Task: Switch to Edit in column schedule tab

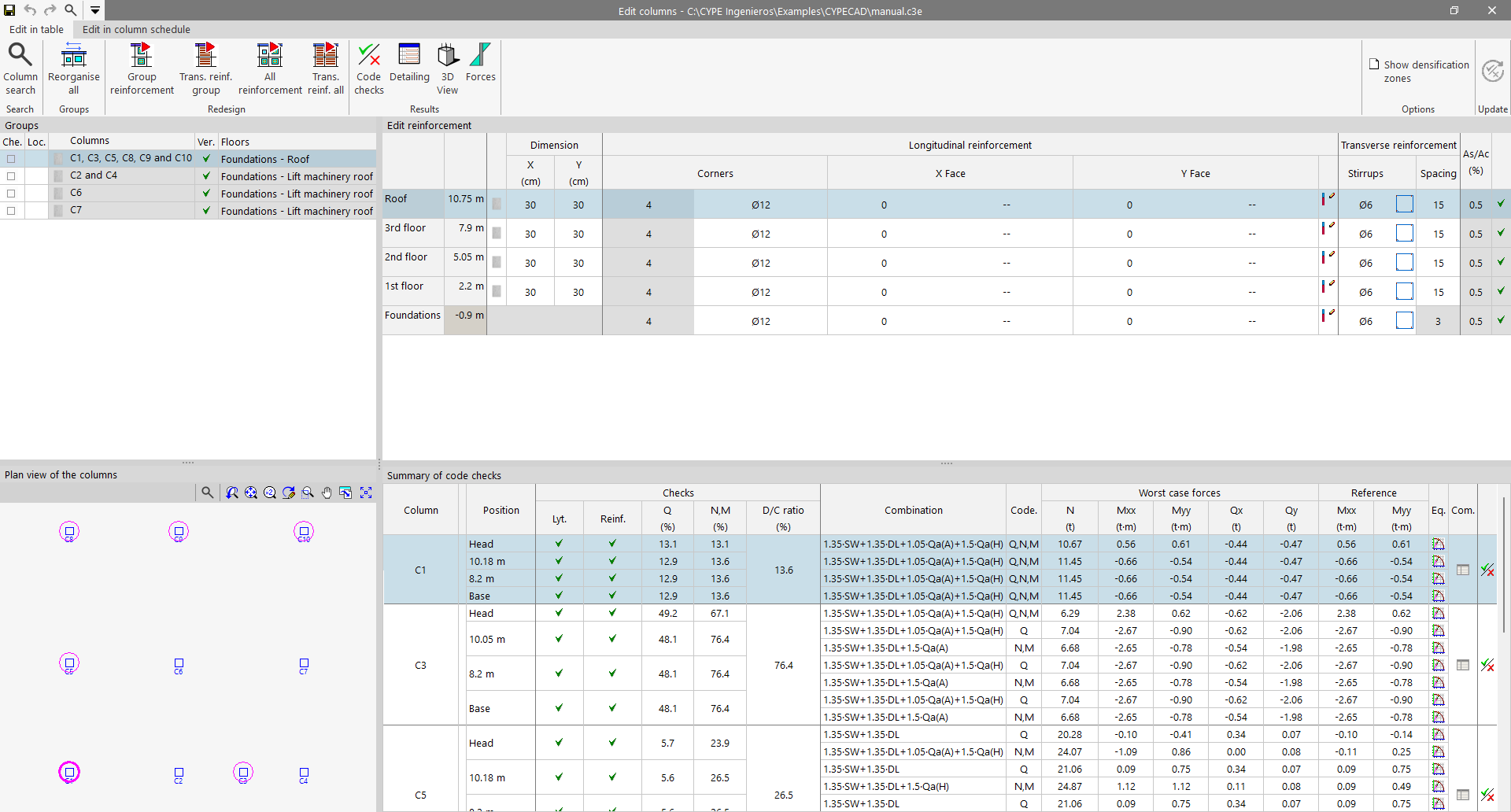Action: pyautogui.click(x=136, y=29)
